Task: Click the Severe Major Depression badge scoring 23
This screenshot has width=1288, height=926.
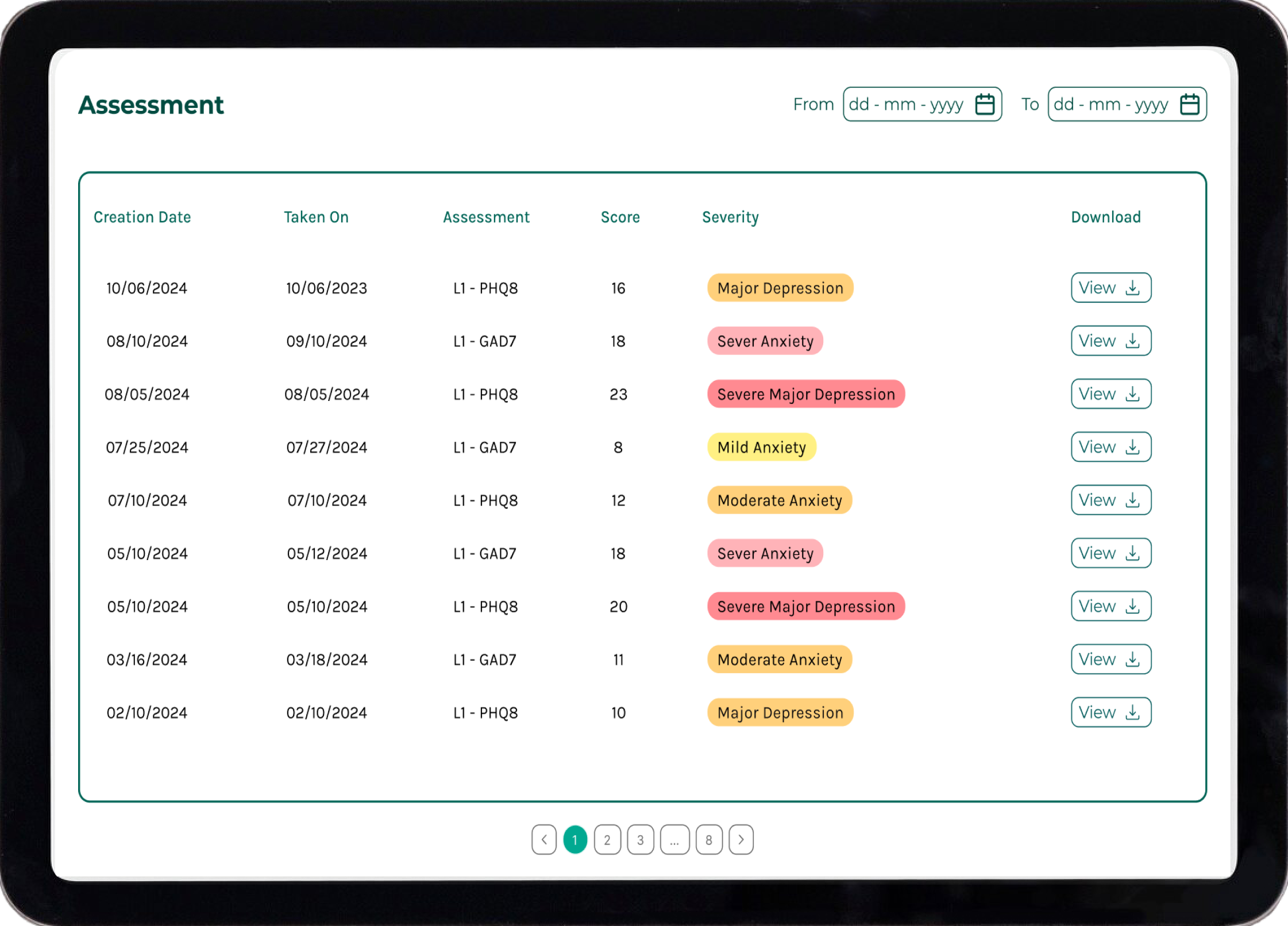Action: pyautogui.click(x=805, y=394)
